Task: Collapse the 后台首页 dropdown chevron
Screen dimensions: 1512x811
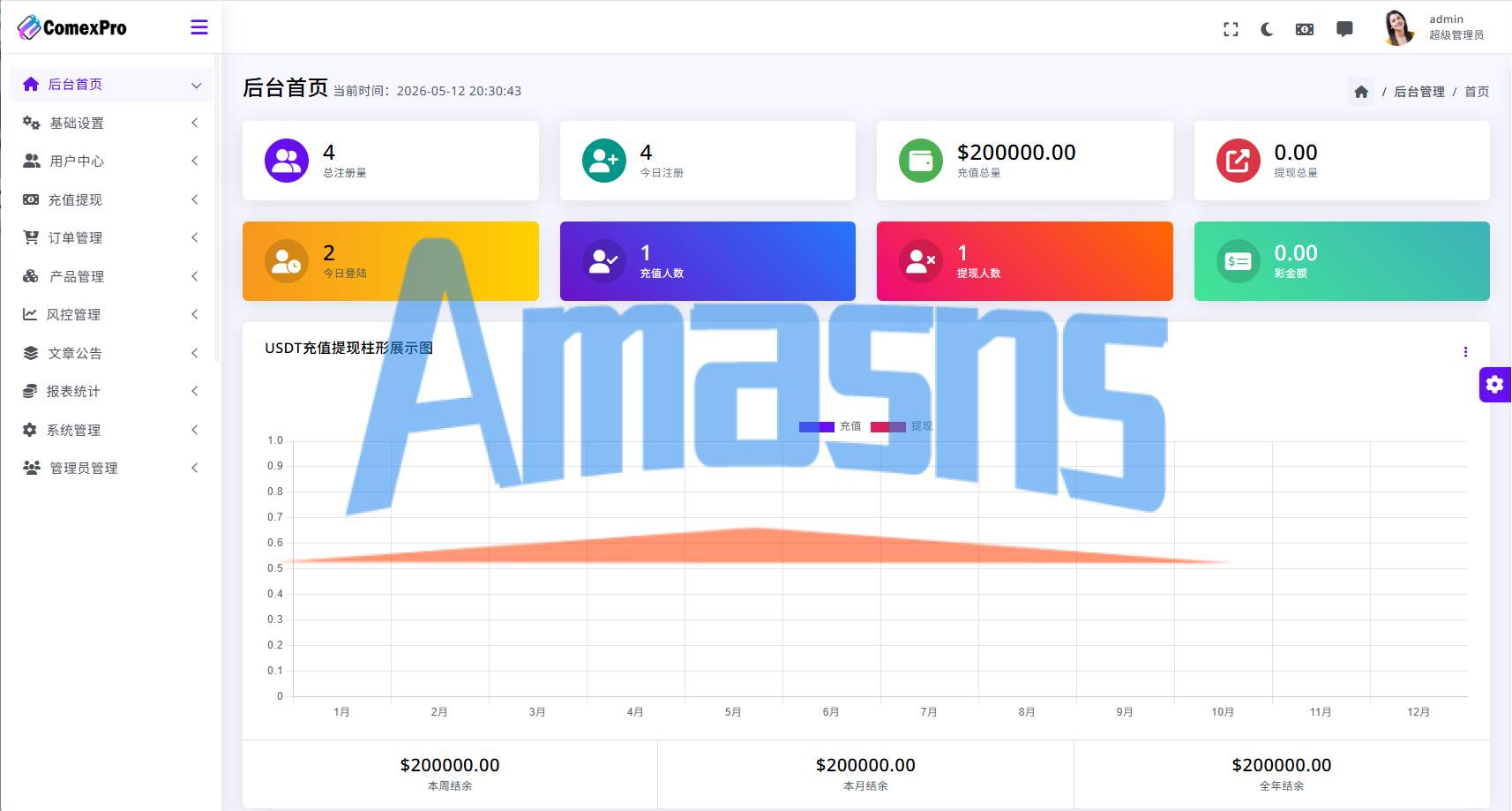Action: pos(196,85)
